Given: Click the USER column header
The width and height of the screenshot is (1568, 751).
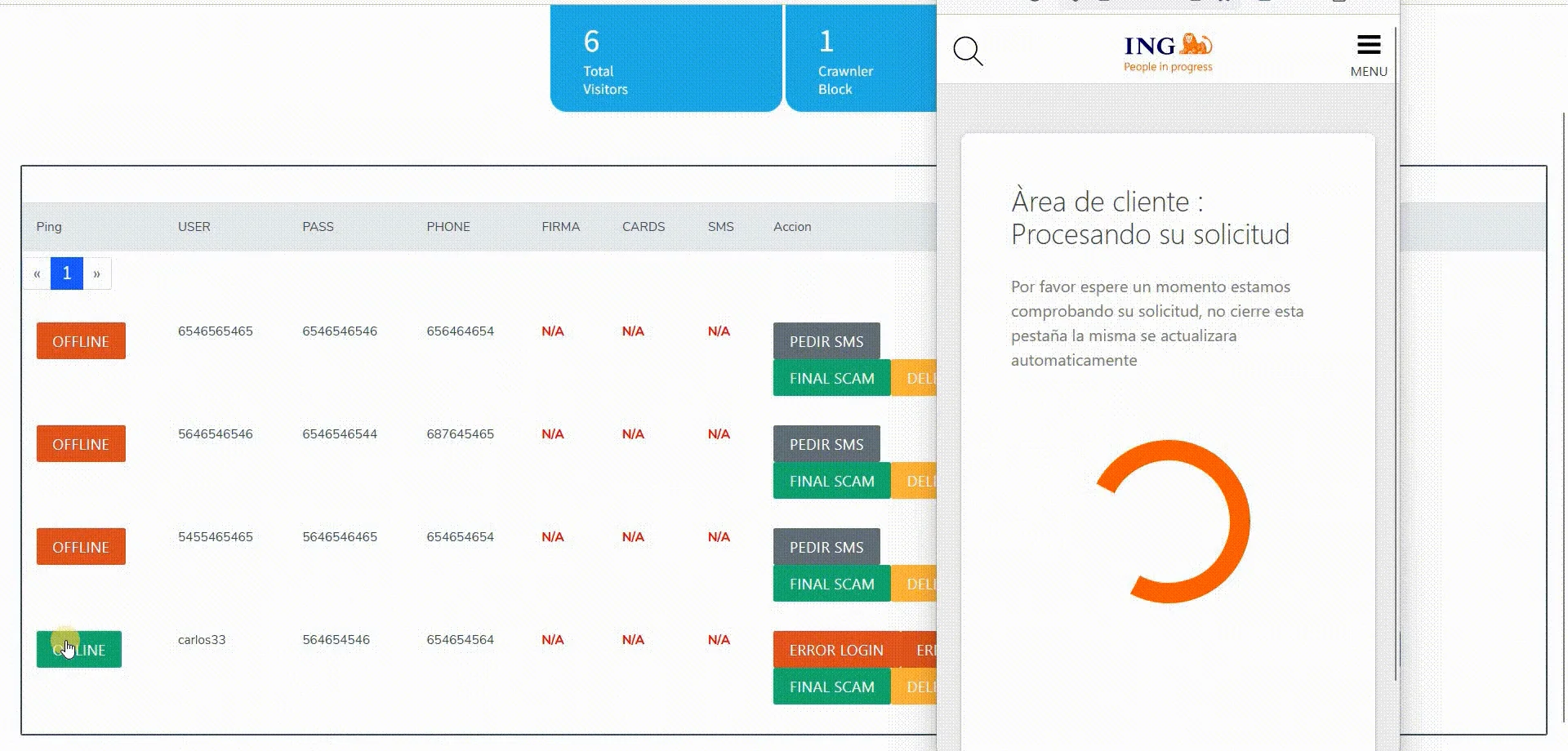Looking at the screenshot, I should click(x=194, y=226).
